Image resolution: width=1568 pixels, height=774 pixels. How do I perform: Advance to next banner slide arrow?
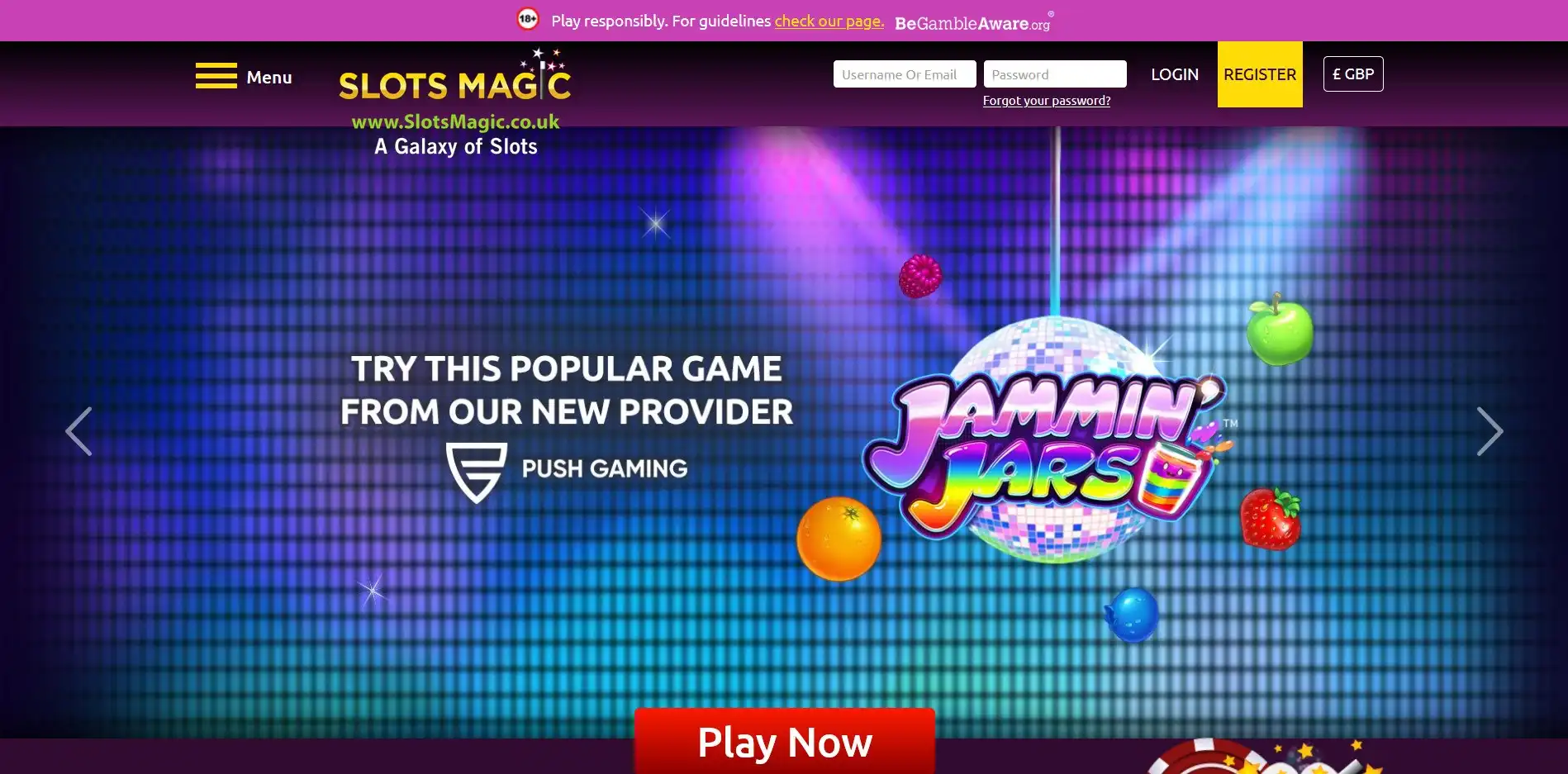[x=1489, y=431]
